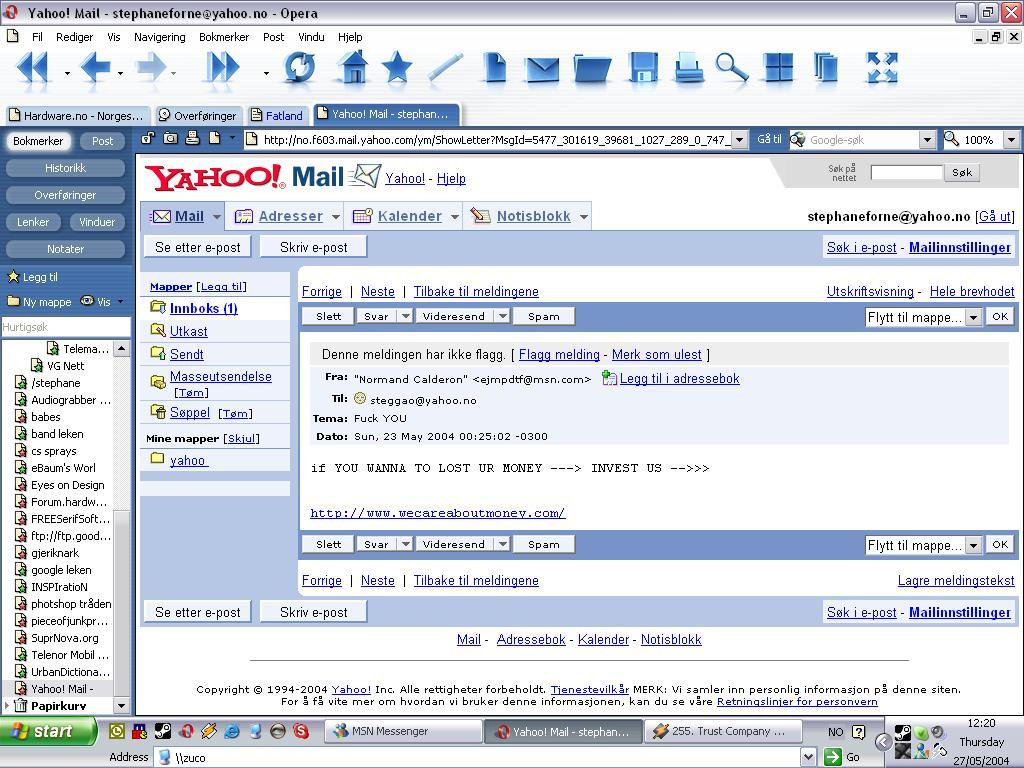1024x768 pixels.
Task: Open the Google-søk search engine dropdown
Action: pos(927,139)
